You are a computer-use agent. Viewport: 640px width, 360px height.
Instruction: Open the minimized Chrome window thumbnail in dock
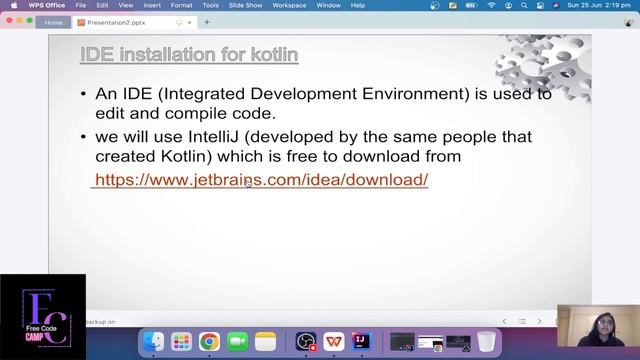coord(430,343)
